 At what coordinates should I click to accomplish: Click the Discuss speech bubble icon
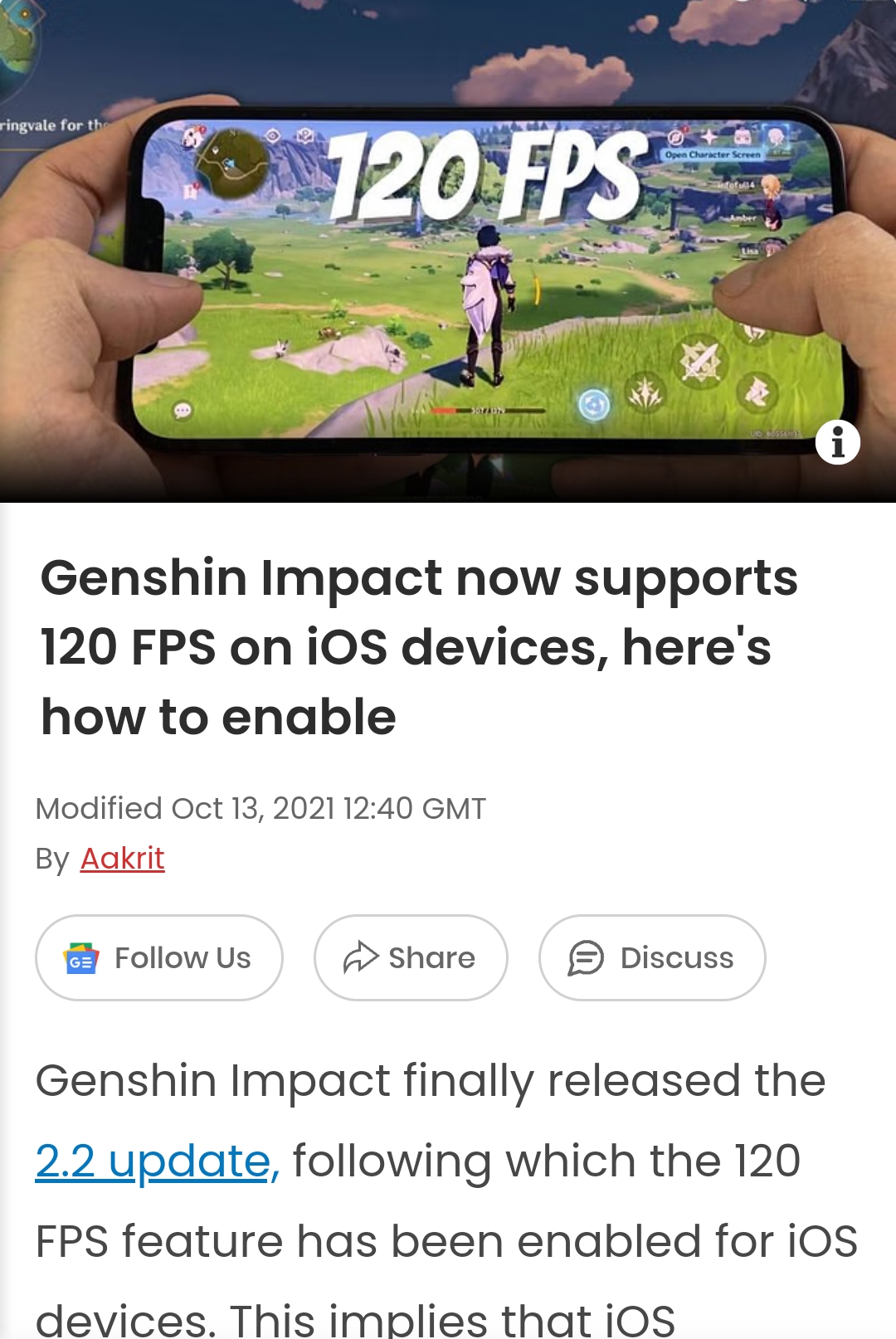coord(586,958)
